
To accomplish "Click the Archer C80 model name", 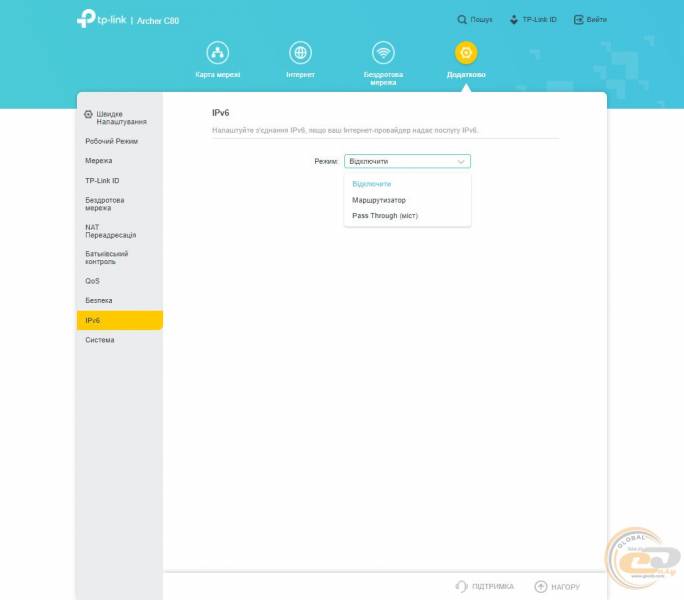I will tap(157, 21).
